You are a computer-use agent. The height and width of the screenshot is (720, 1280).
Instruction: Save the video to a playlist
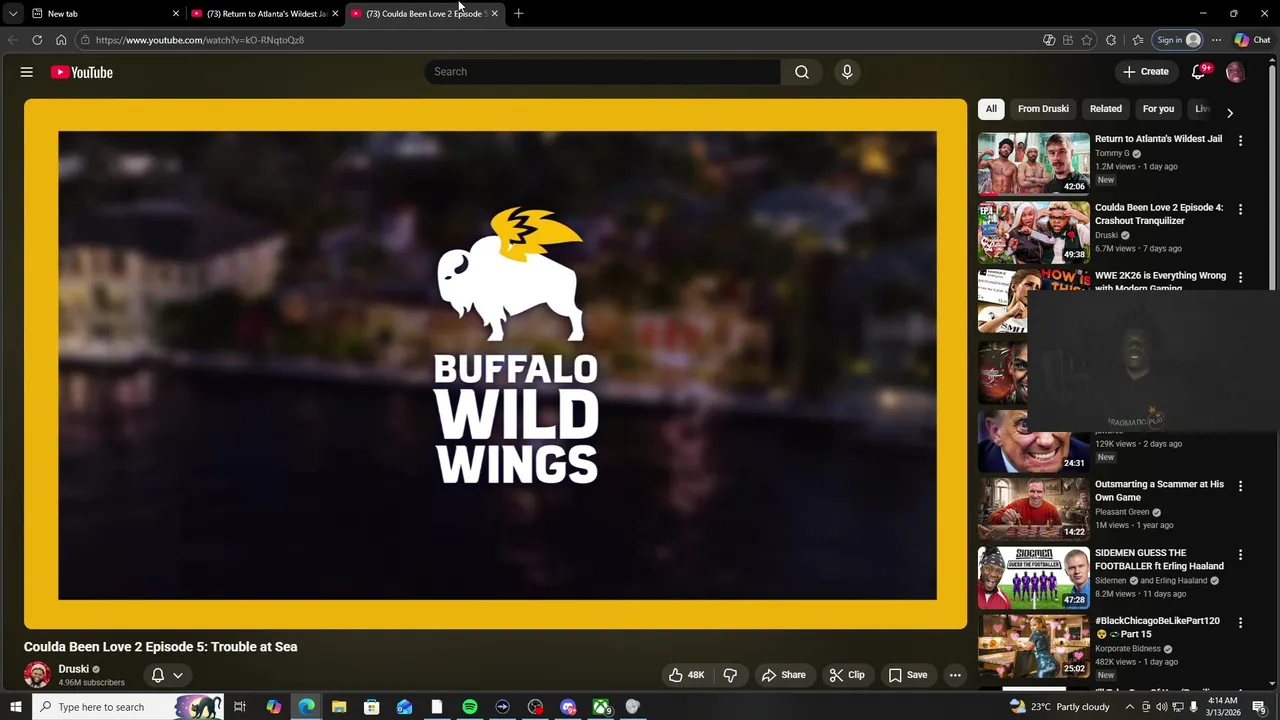pyautogui.click(x=908, y=675)
